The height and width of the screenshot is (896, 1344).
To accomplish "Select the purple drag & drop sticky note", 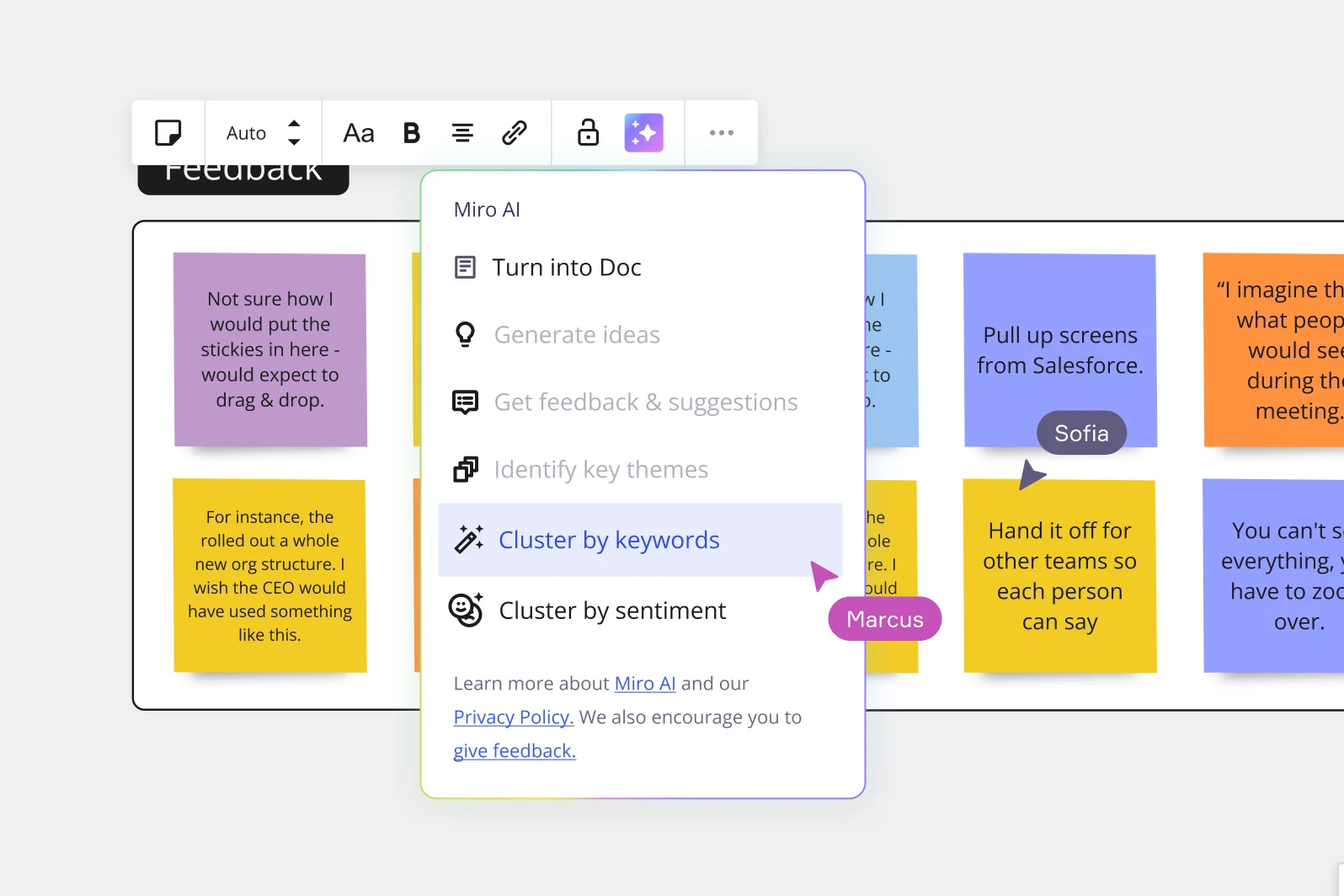I will click(270, 349).
